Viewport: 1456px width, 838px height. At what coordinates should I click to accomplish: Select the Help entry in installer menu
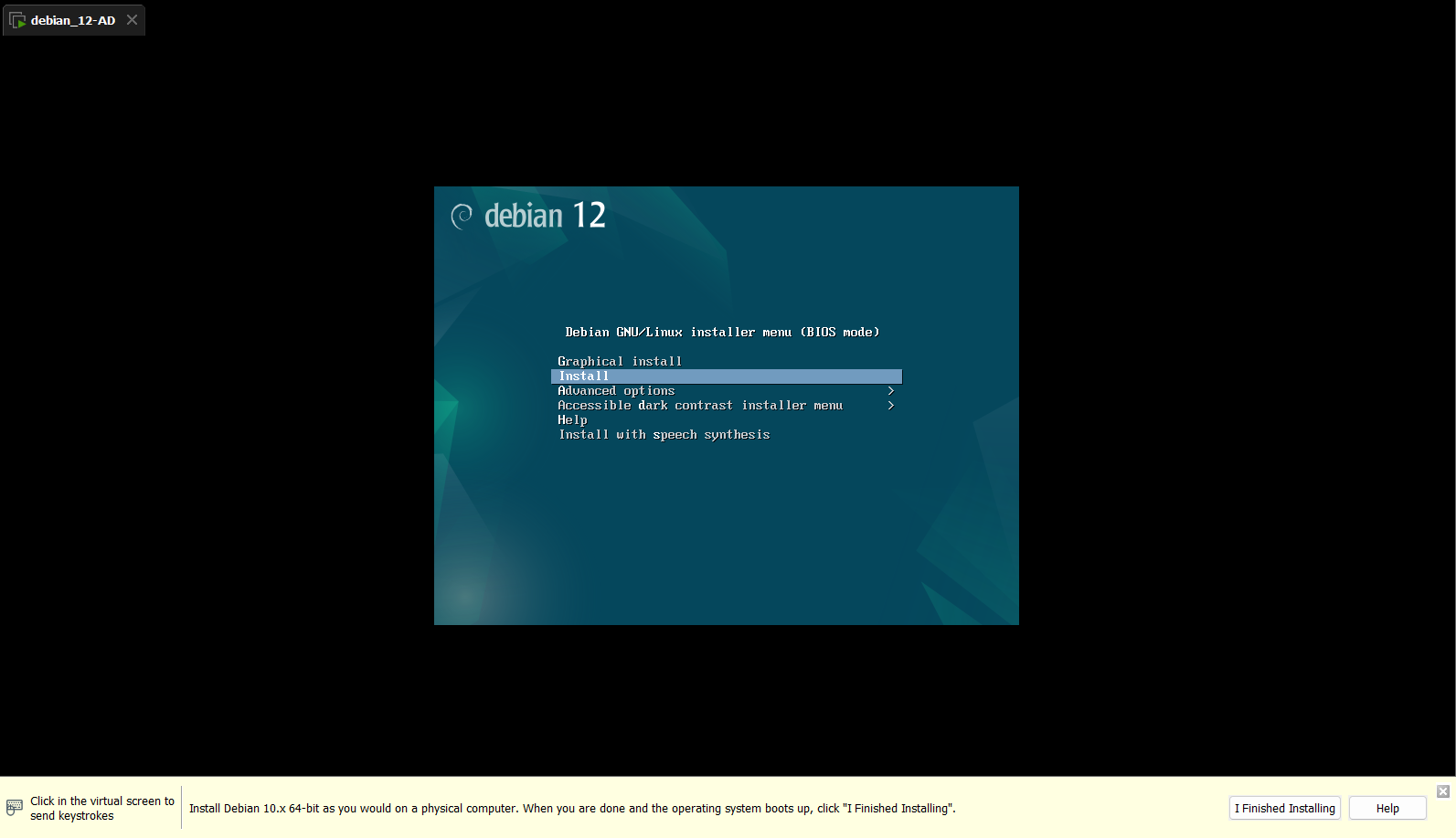[572, 420]
